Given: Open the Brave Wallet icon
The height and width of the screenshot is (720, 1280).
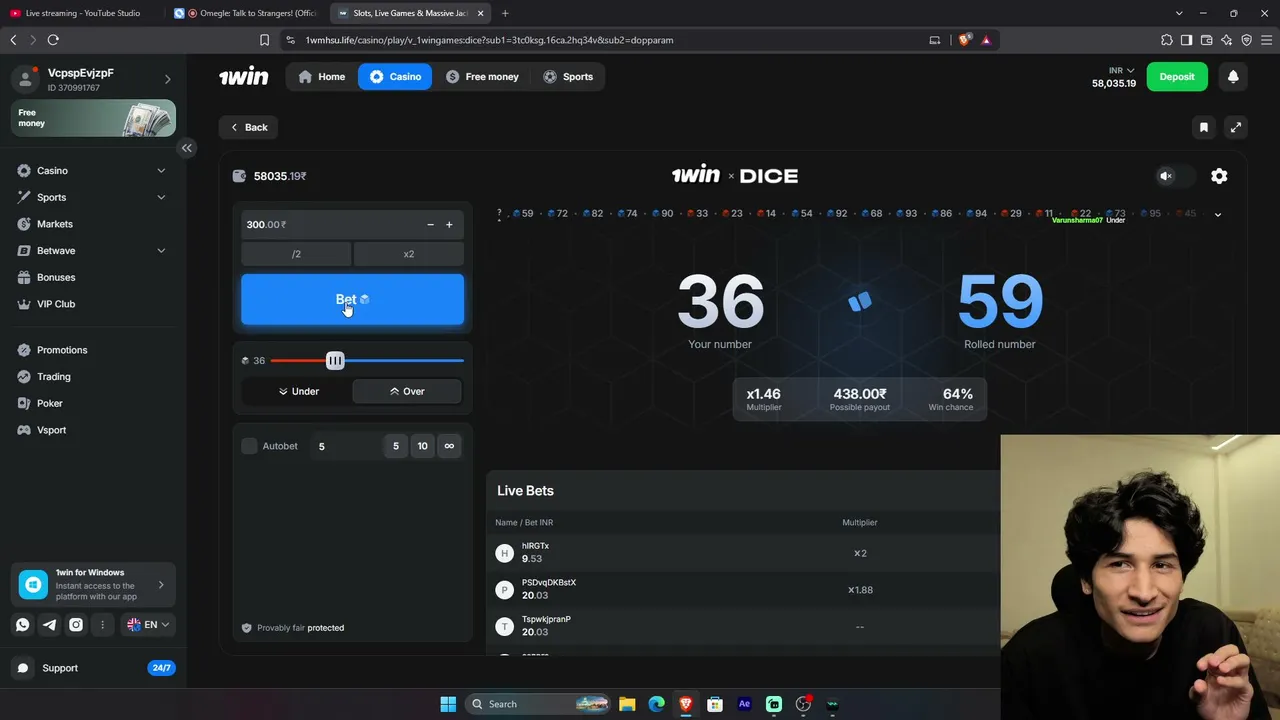Looking at the screenshot, I should [x=1207, y=40].
